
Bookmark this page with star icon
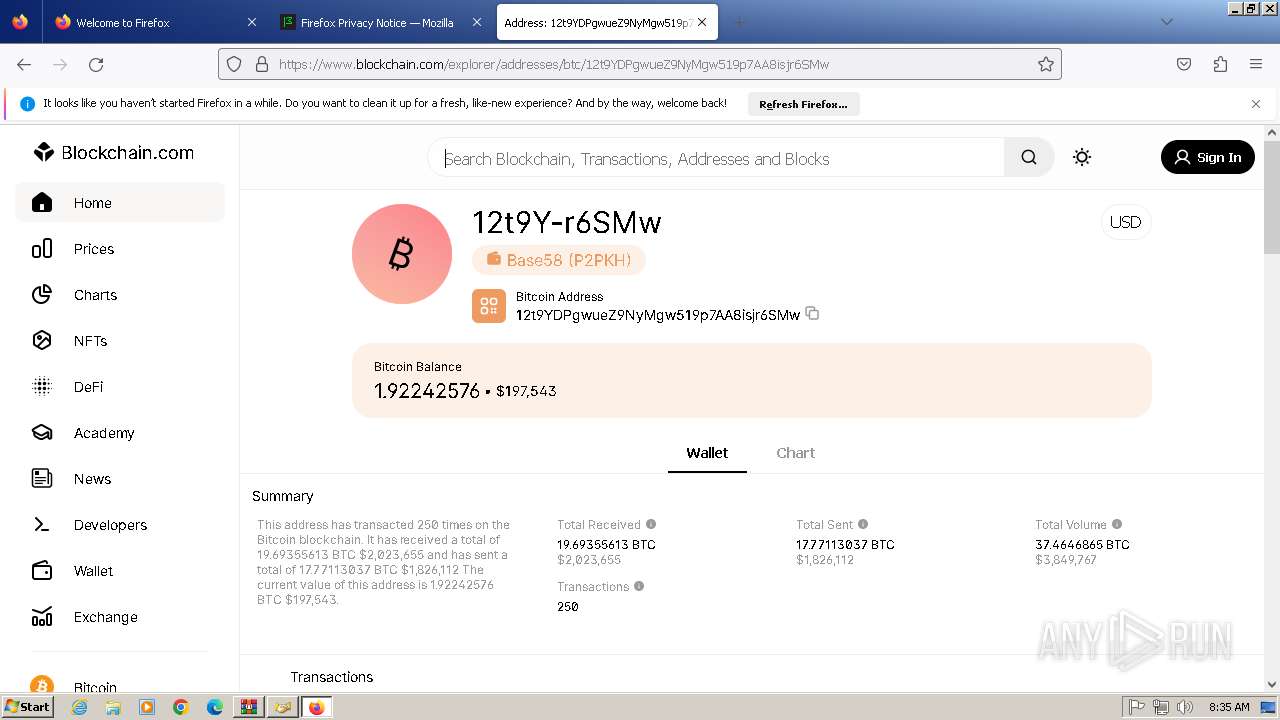(x=1046, y=64)
